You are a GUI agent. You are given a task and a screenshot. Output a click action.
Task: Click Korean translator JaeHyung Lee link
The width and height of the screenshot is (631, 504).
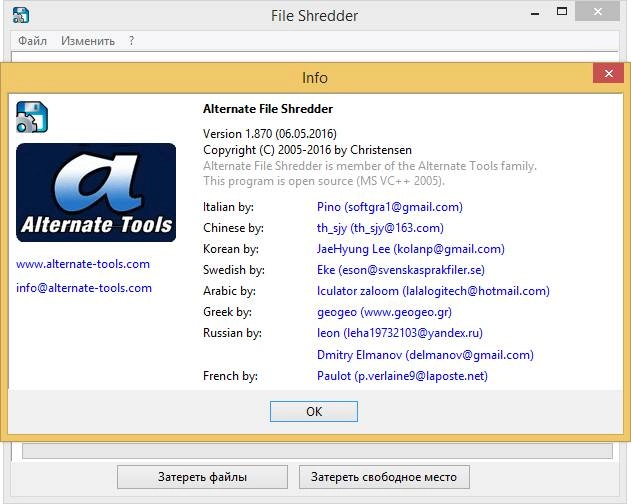pyautogui.click(x=410, y=249)
